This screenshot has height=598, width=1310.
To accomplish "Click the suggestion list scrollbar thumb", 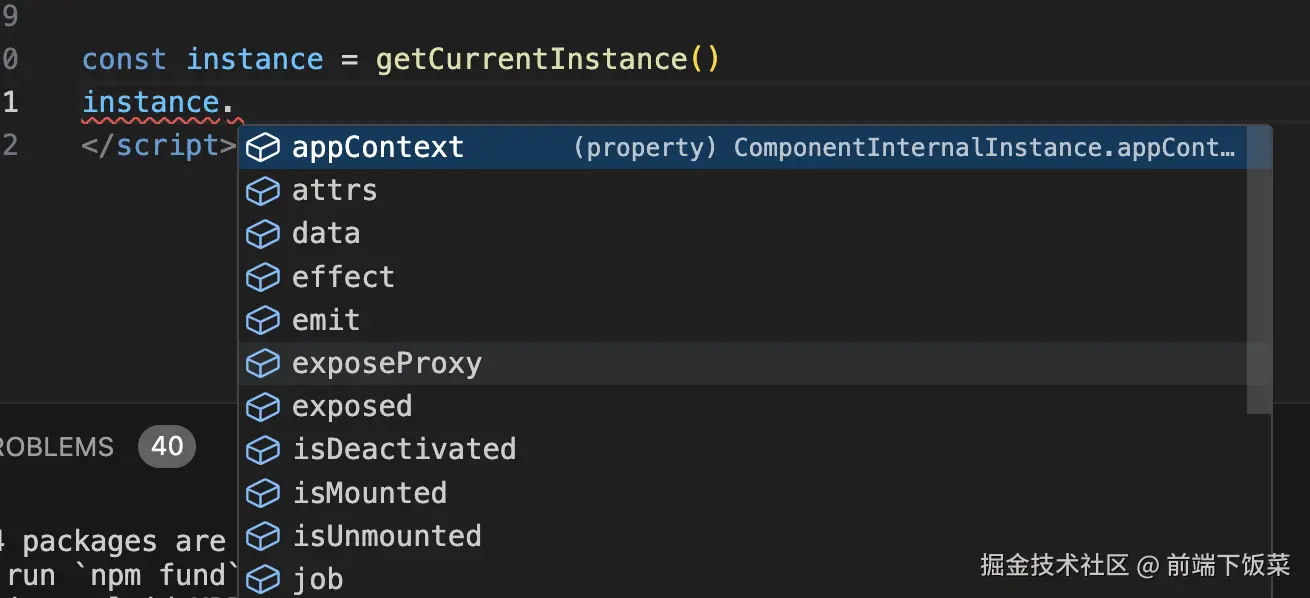I will (x=1260, y=270).
